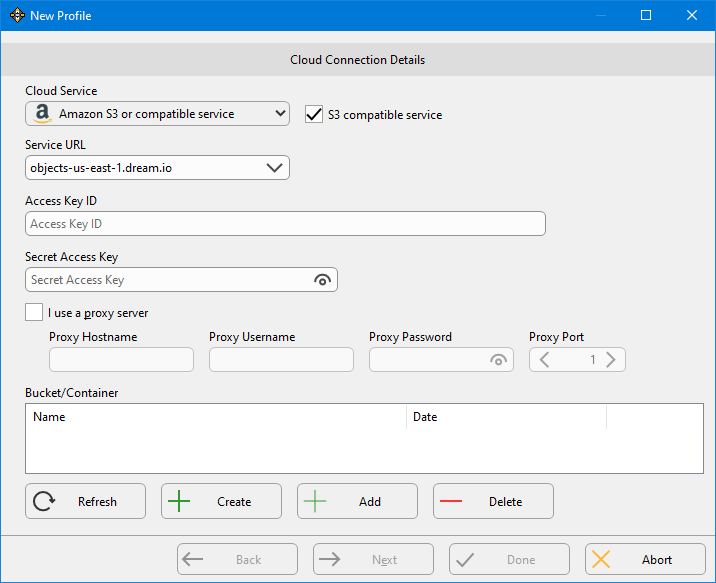Click the green plus Create icon

[x=179, y=502]
